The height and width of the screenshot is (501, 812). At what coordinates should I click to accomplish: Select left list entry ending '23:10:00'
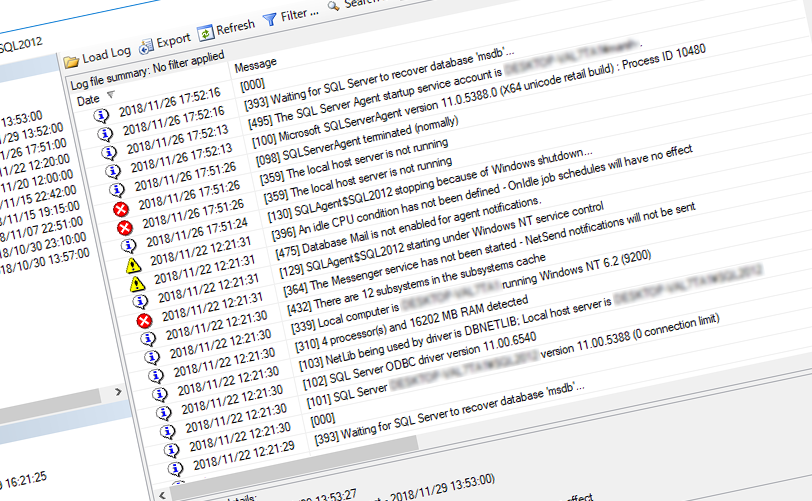coord(42,246)
